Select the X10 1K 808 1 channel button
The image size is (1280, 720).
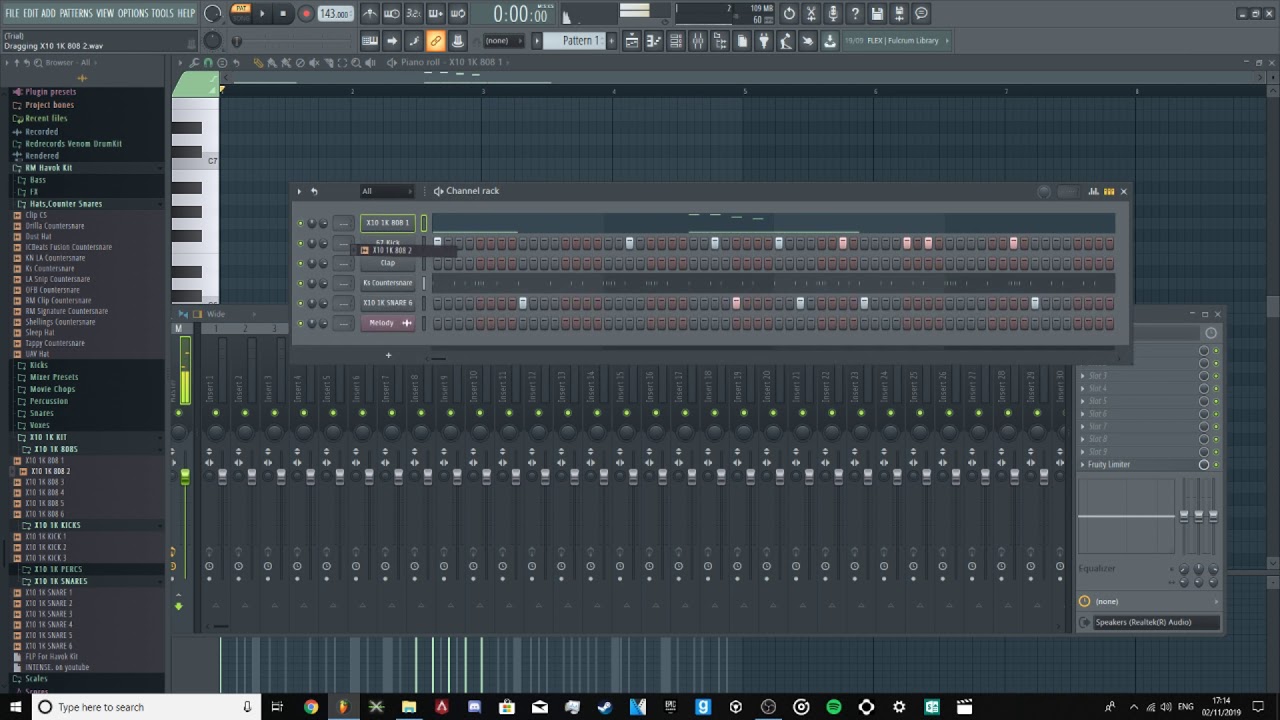pyautogui.click(x=387, y=223)
